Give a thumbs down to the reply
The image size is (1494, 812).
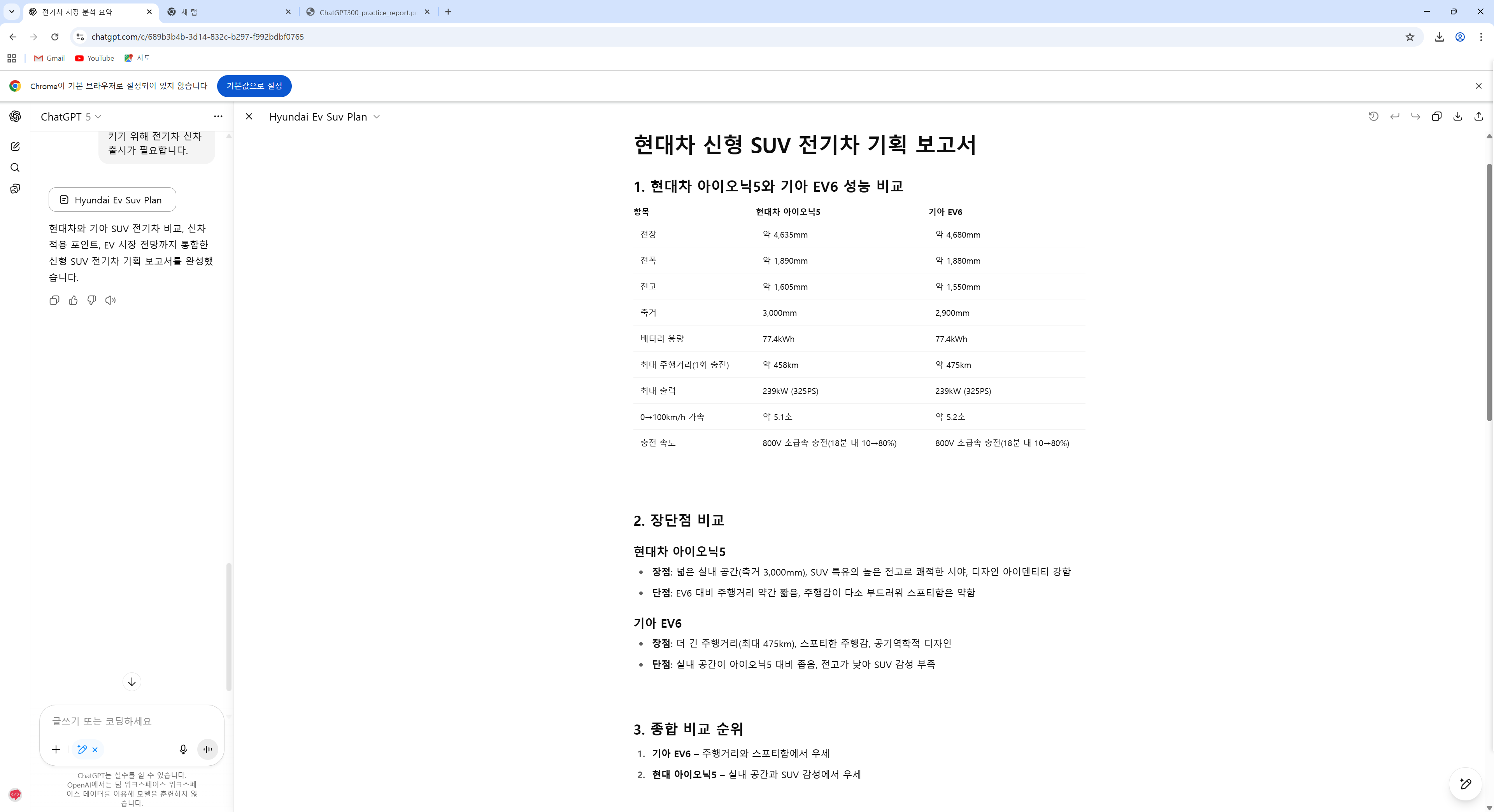tap(92, 300)
